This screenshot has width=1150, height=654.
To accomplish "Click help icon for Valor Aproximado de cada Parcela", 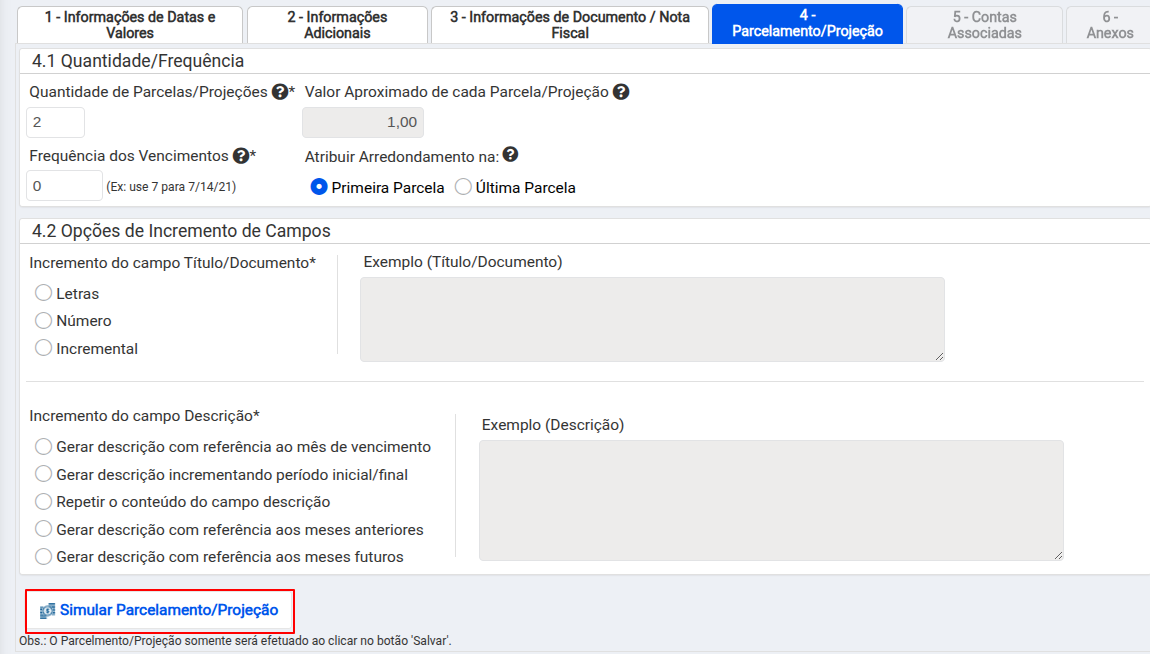I will (x=621, y=92).
